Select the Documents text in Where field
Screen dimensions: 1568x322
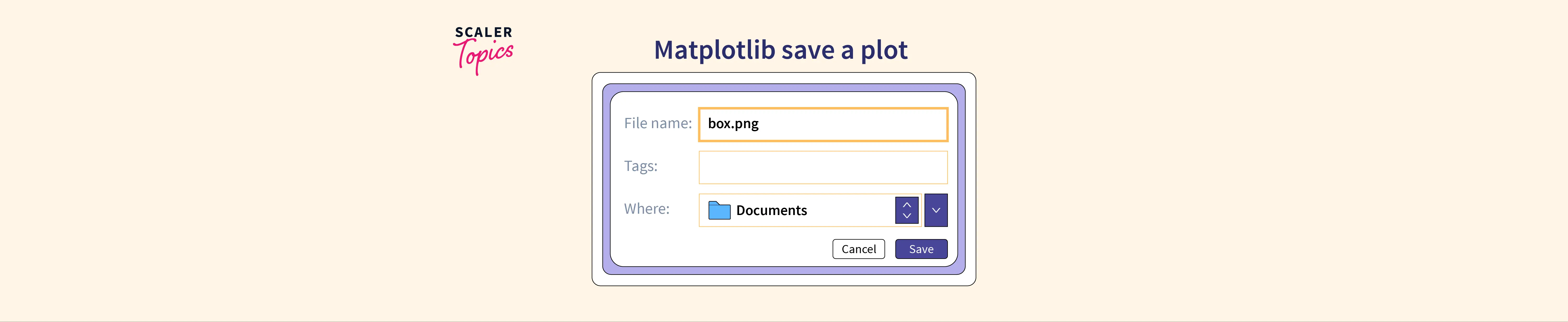pos(771,210)
